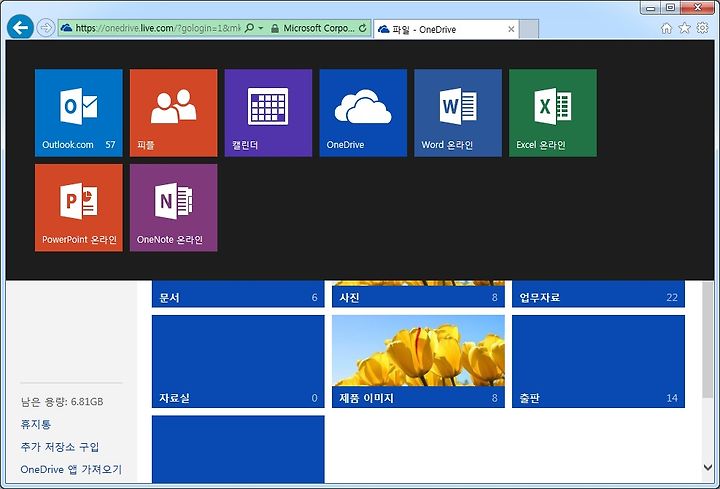Viewport: 720px width, 489px height.
Task: Click the address bar search magnifier icon
Action: click(249, 28)
